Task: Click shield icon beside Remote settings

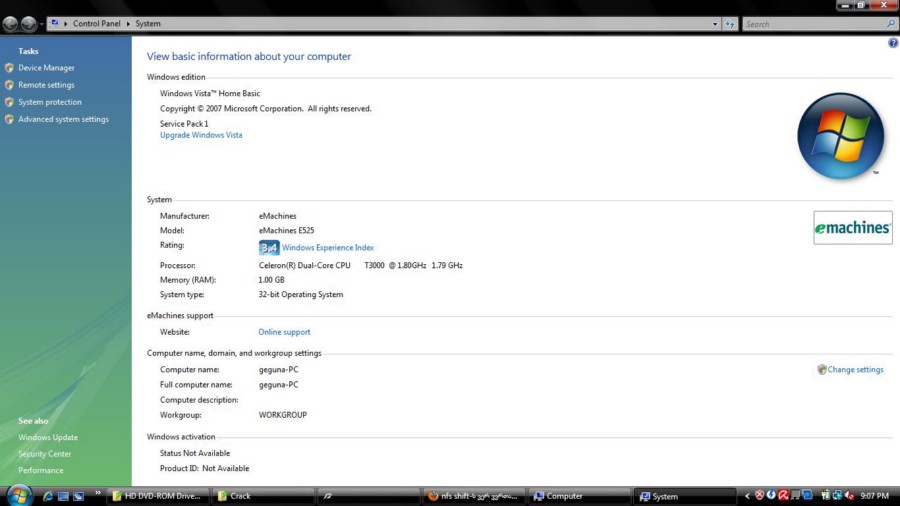Action: tap(9, 85)
